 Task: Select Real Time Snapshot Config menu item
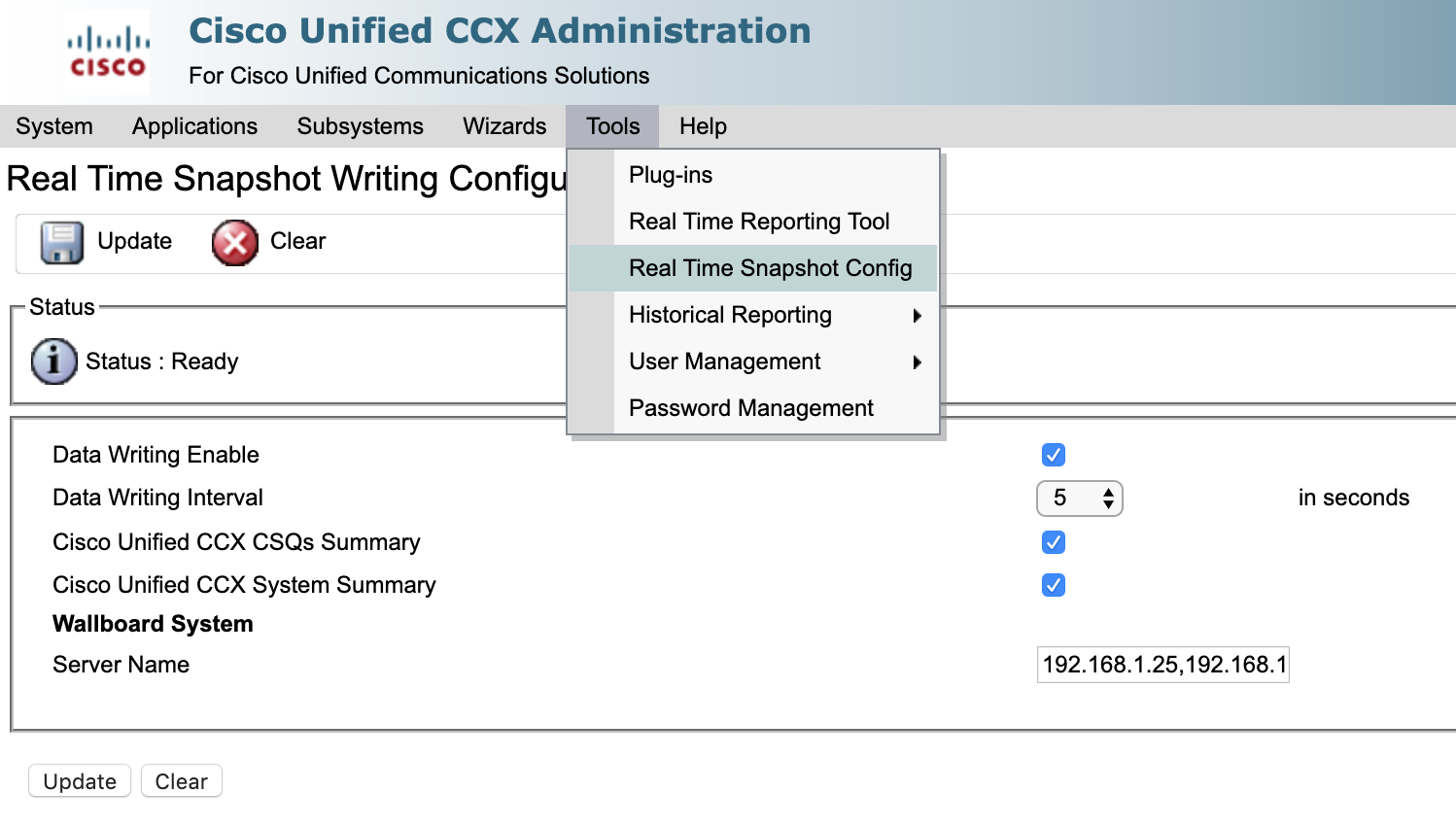pyautogui.click(x=770, y=268)
